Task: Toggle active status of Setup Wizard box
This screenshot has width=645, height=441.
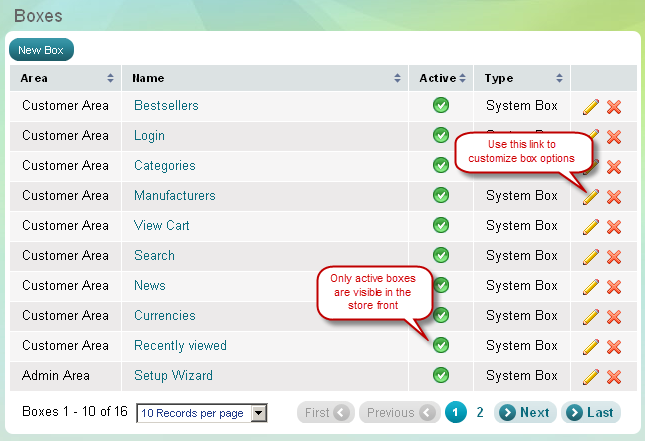Action: 441,375
